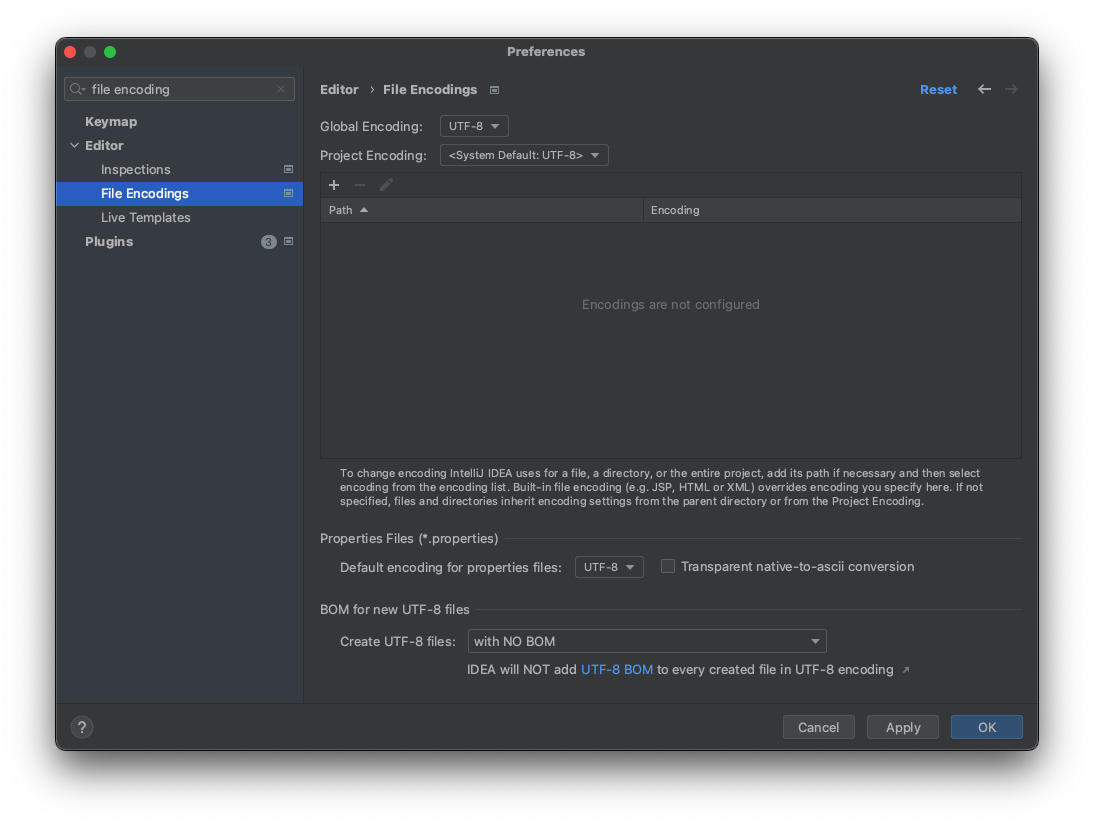Click the Editor breadcrumb
The width and height of the screenshot is (1094, 824).
tap(339, 89)
